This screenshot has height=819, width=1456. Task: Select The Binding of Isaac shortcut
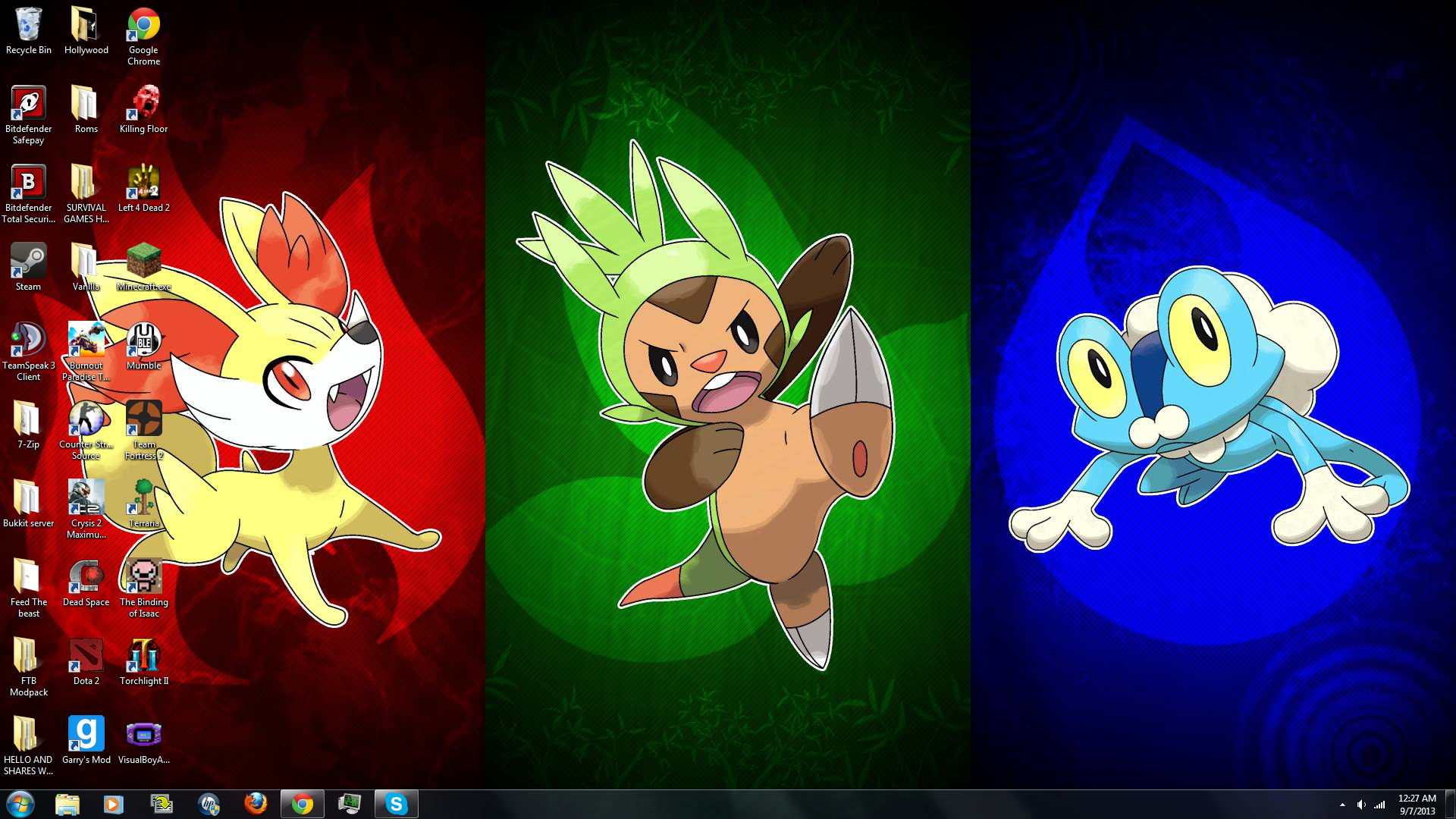coord(144,589)
